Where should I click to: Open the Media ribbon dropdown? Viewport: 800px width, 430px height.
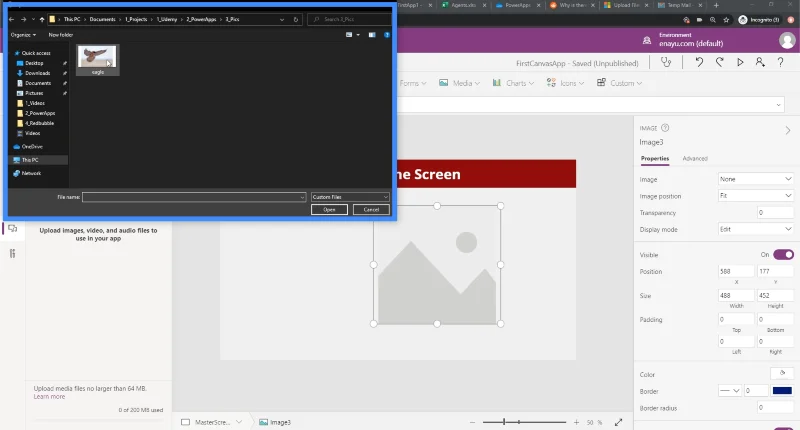point(459,83)
